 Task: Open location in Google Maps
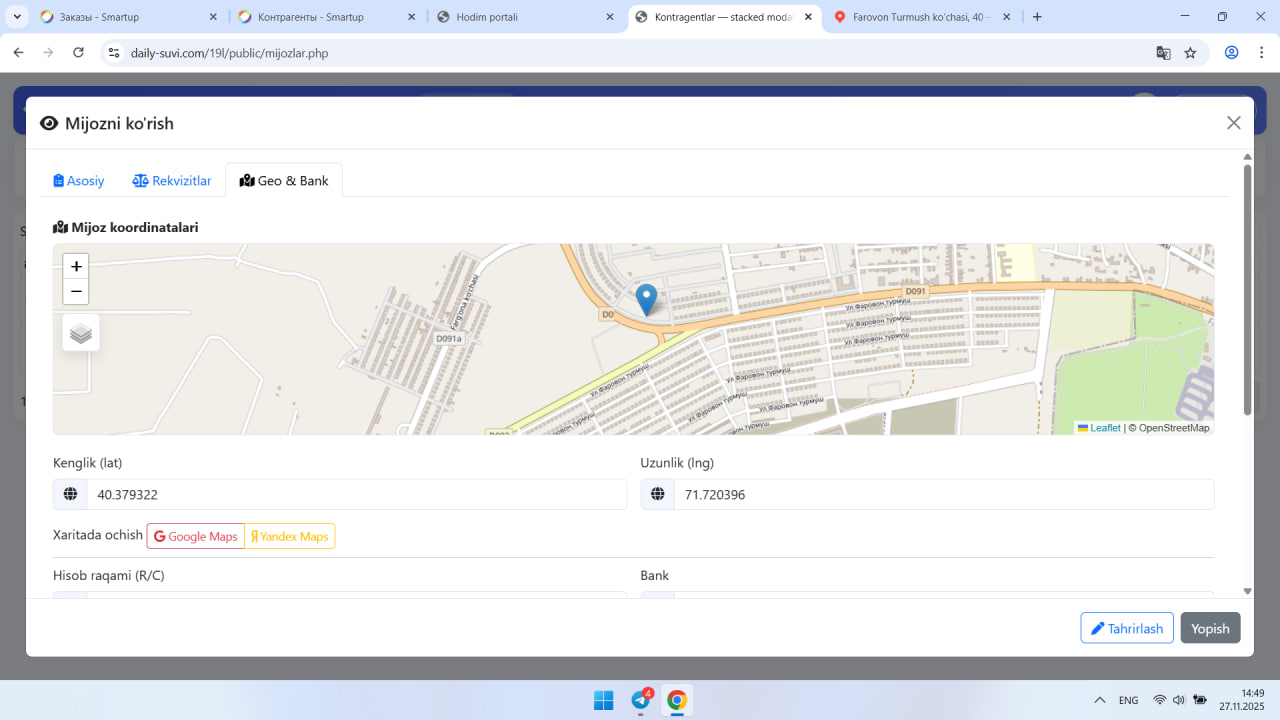click(196, 536)
